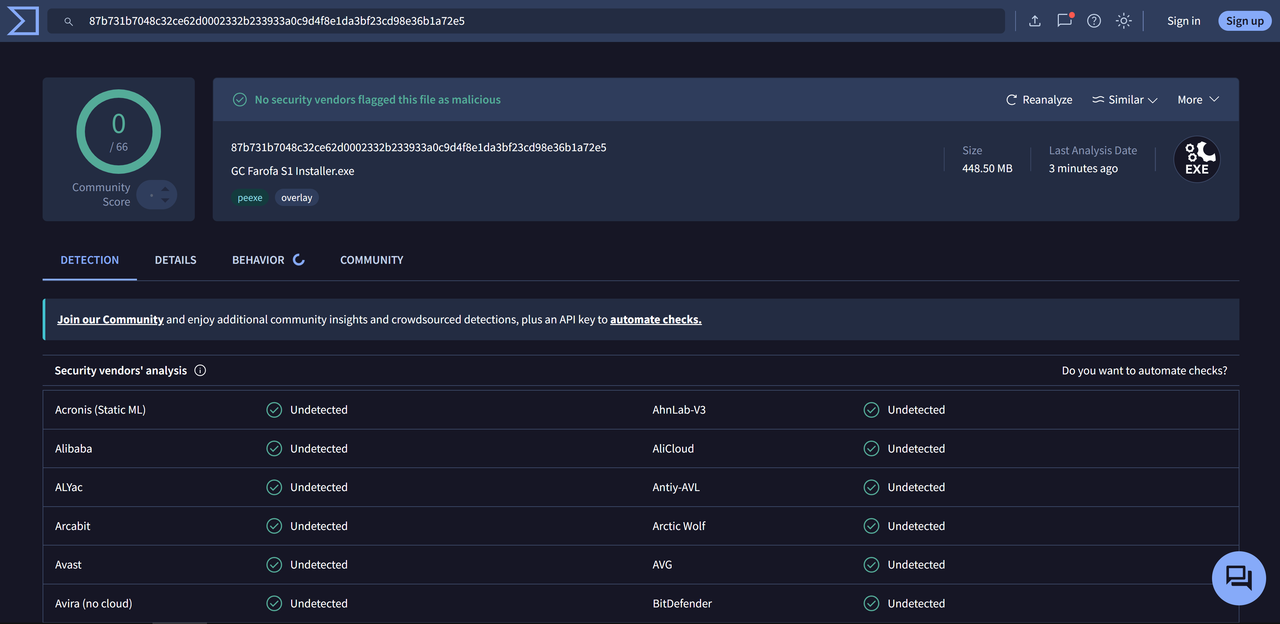Vote up the Community Score

coord(165,187)
